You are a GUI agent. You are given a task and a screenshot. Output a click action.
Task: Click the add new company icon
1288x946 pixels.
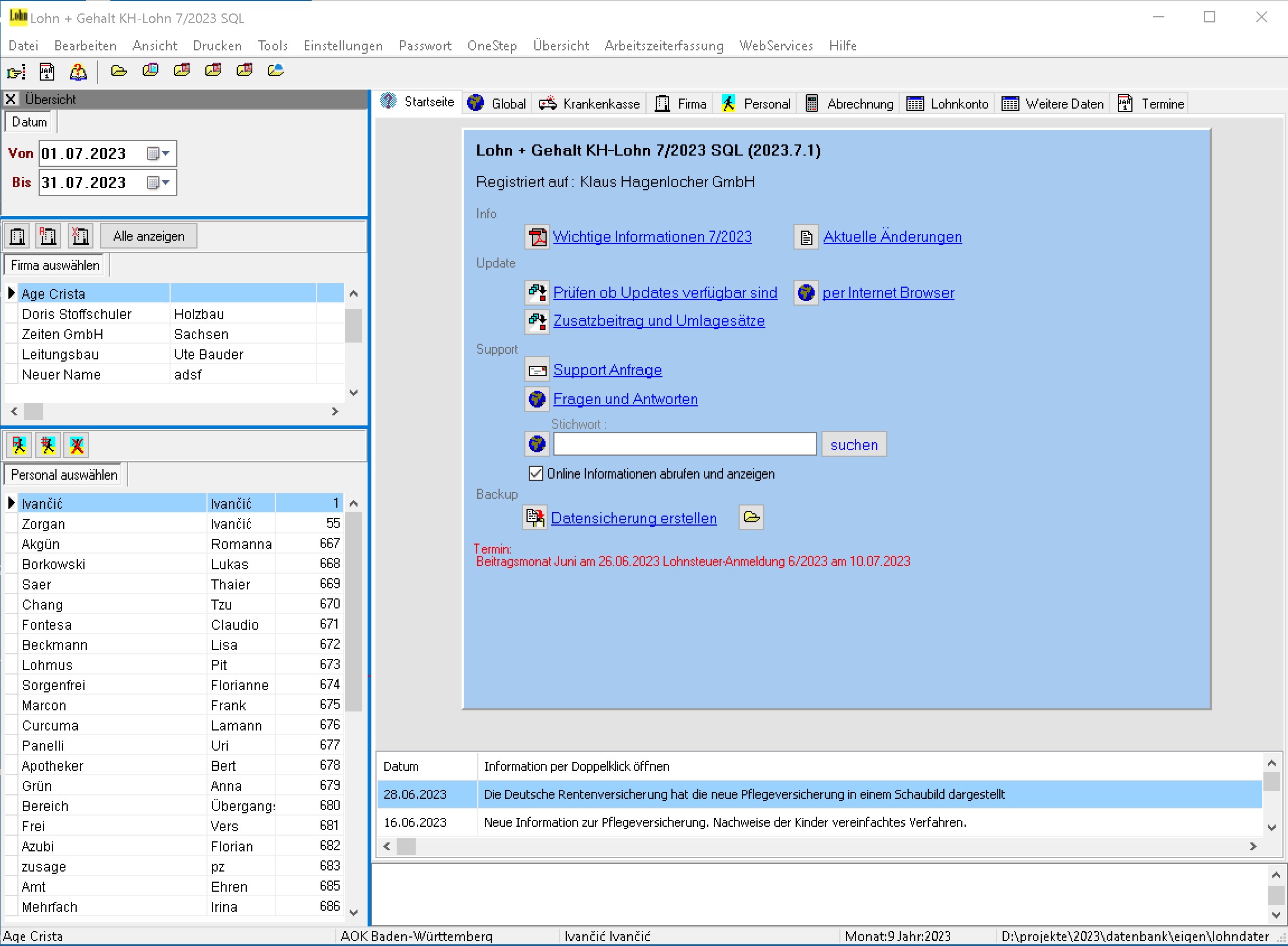click(48, 236)
